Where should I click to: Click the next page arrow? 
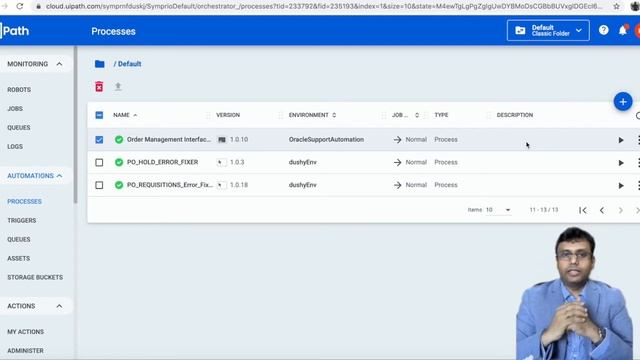[x=620, y=210]
